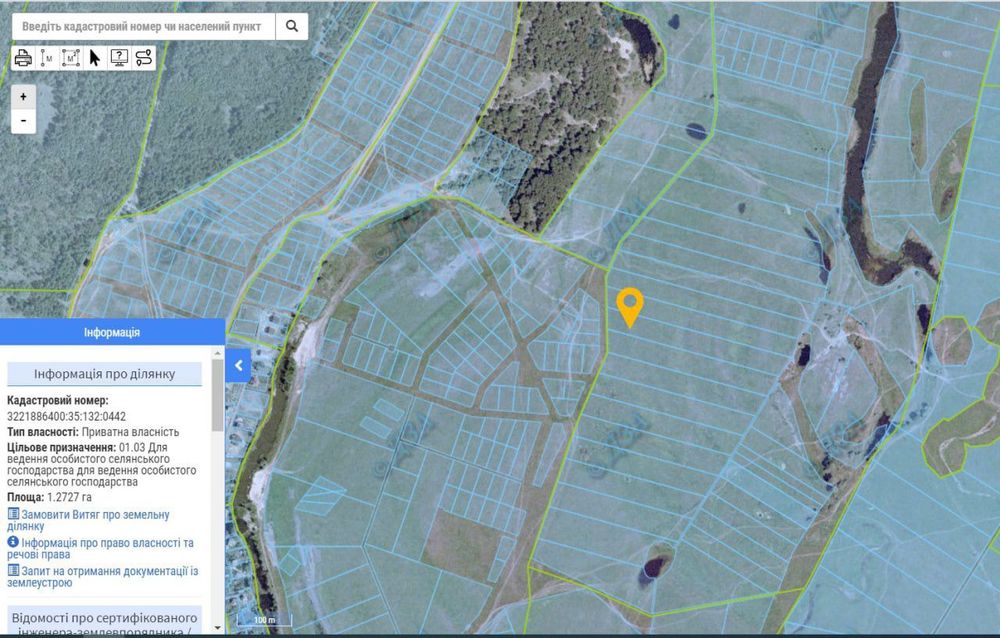Click the info panel scrollbar up arrow

pyautogui.click(x=218, y=353)
